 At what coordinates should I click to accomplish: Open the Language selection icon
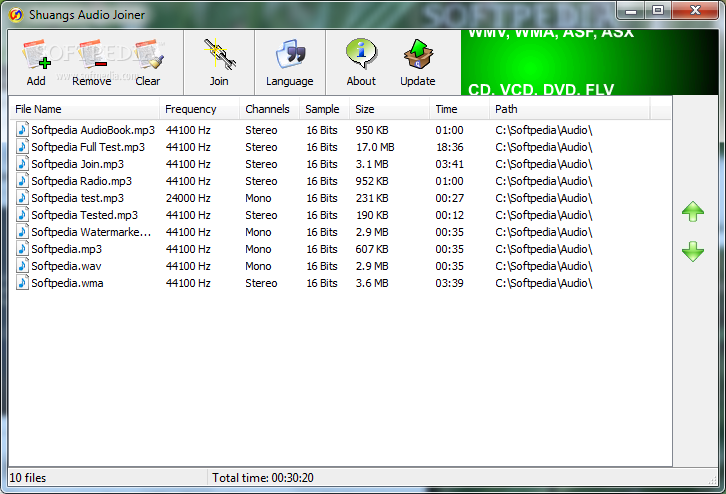[x=290, y=54]
